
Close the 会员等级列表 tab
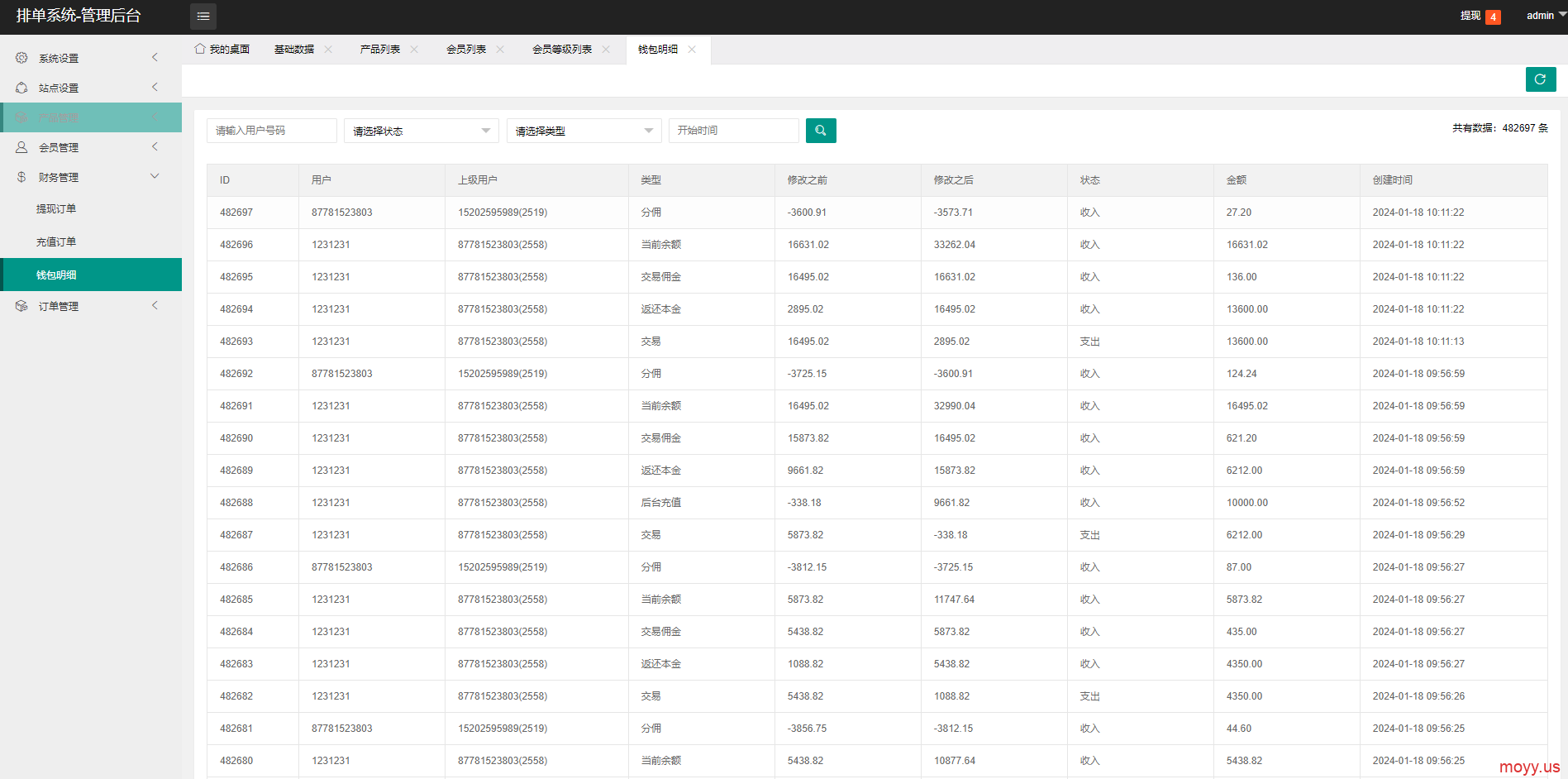click(606, 50)
